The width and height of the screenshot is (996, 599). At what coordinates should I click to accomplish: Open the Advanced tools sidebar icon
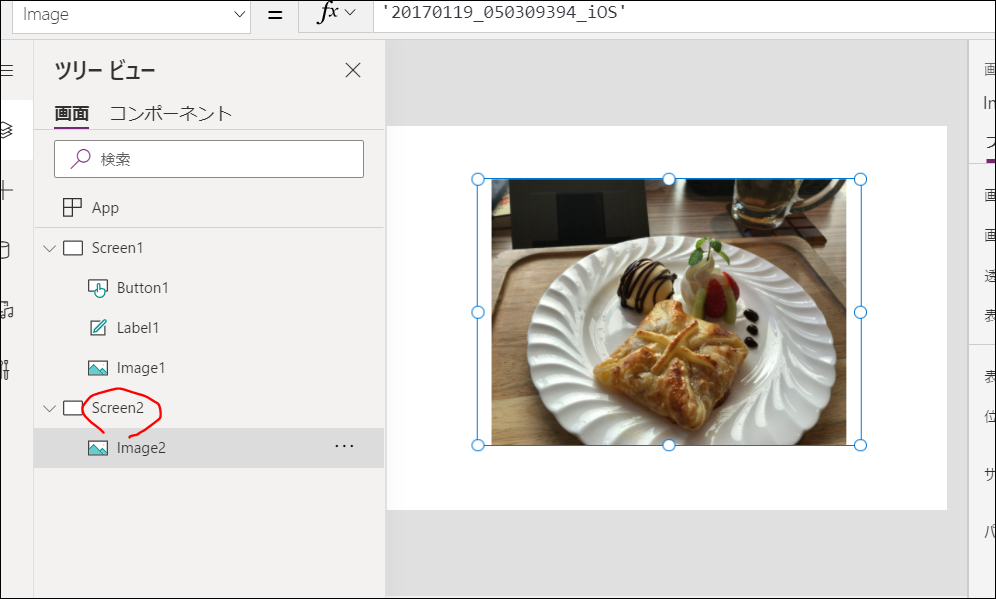5,369
